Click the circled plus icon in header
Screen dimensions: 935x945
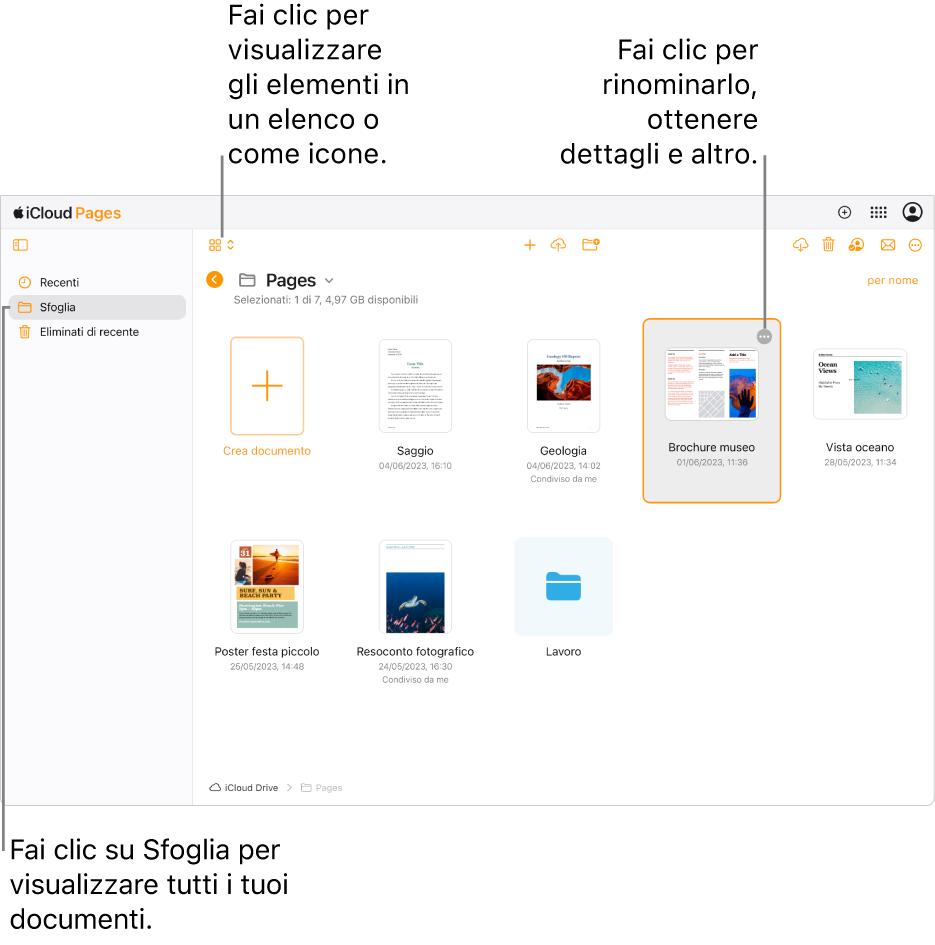coord(845,212)
